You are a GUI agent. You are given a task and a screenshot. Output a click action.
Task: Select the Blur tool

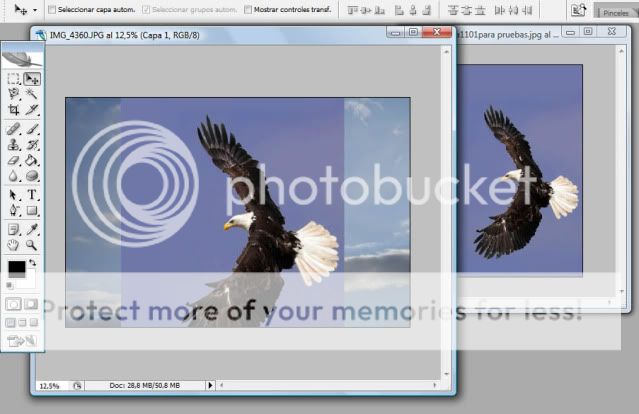click(13, 176)
